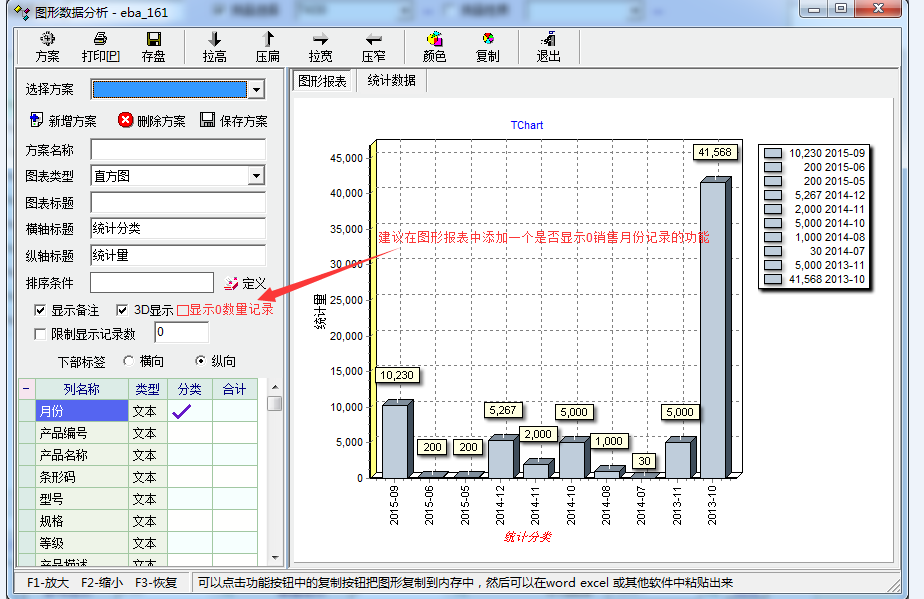Select the 横向 radio button
The width and height of the screenshot is (924, 599).
[x=128, y=361]
